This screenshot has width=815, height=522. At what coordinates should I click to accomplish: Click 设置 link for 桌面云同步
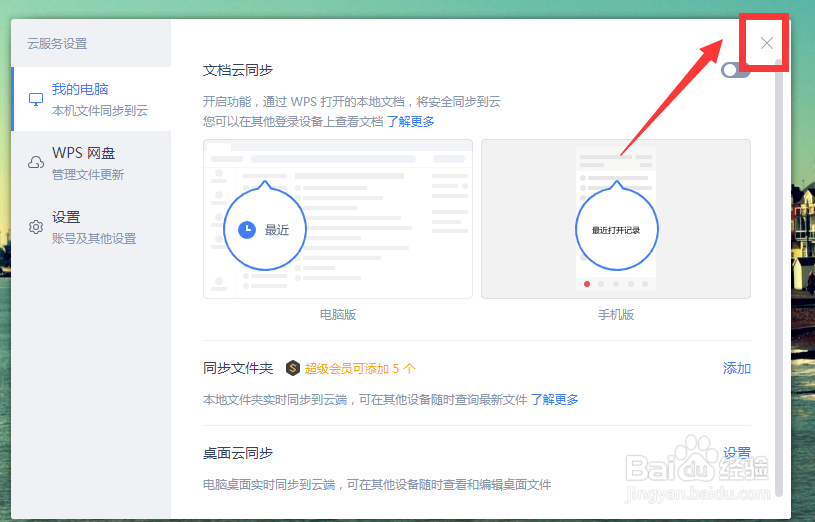pyautogui.click(x=737, y=453)
